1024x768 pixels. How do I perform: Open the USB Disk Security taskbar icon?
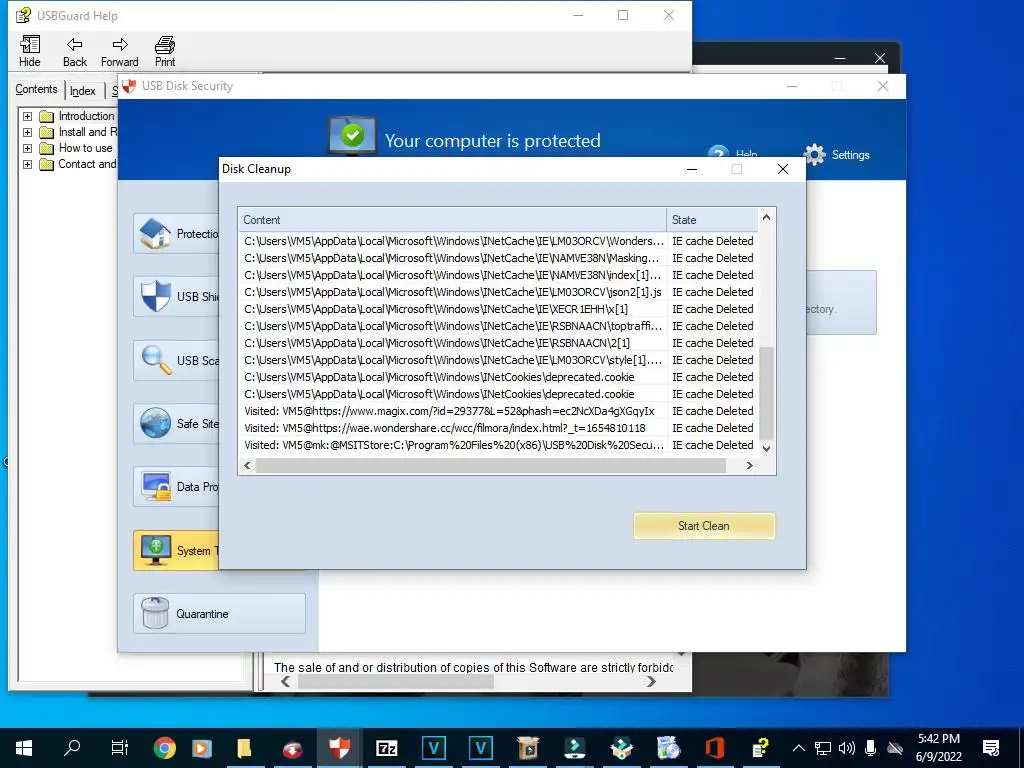point(339,748)
